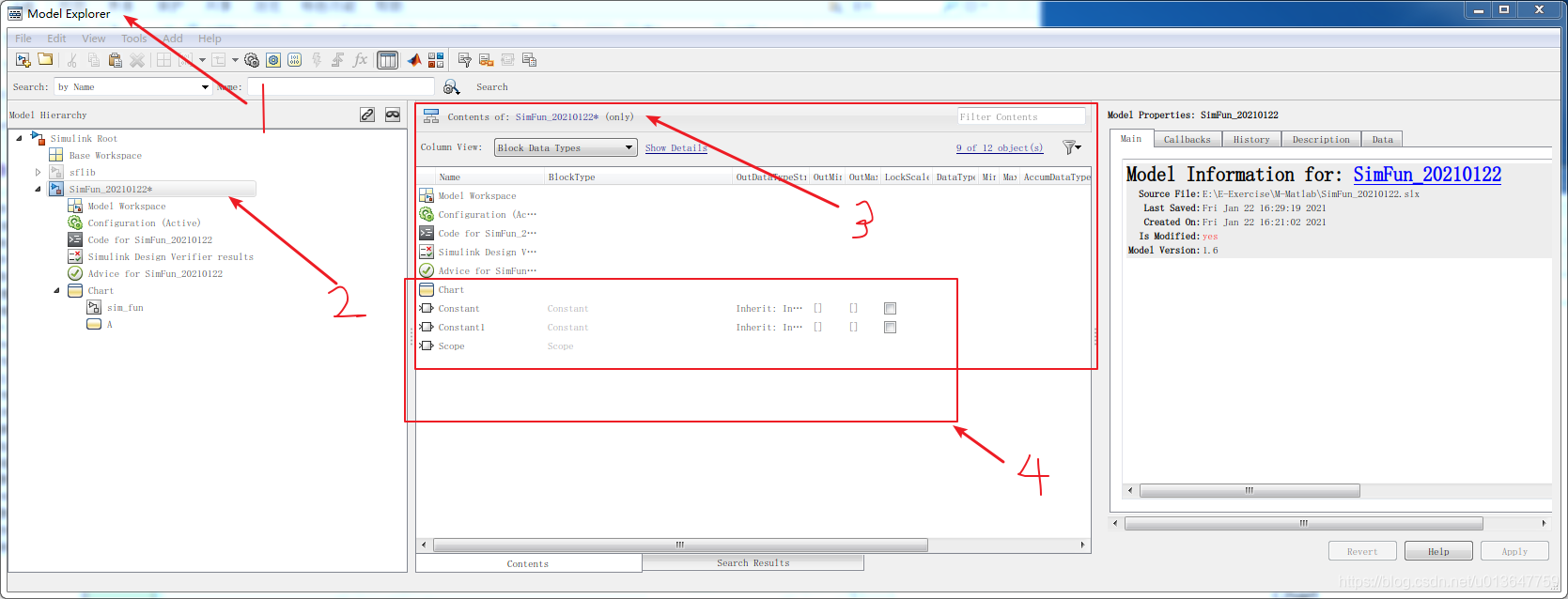Screen dimensions: 1568x599
Task: Open the Edit menu
Action: [57, 38]
